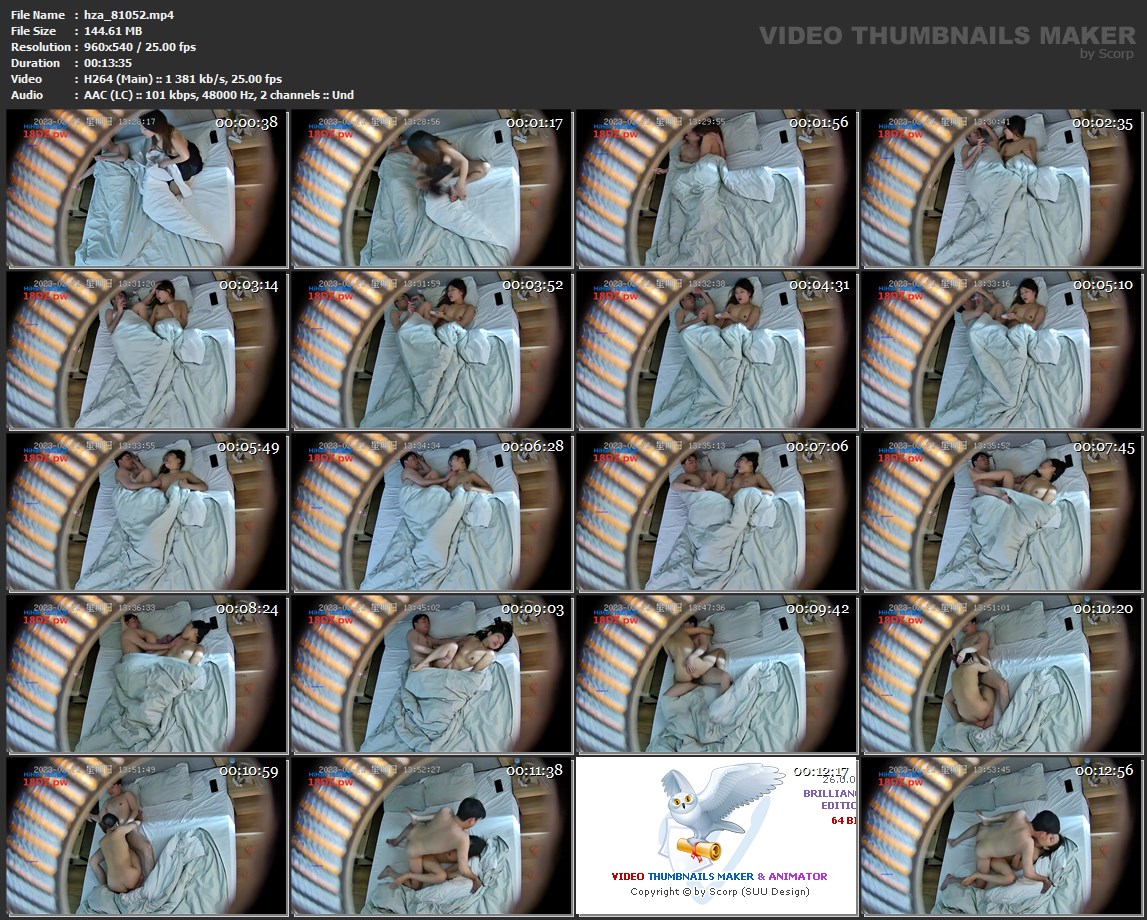
Task: Click the AAC audio codec info line
Action: 218,95
